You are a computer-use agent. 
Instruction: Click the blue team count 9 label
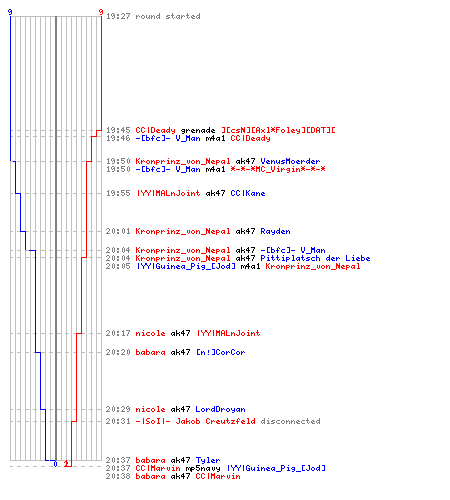[10, 12]
